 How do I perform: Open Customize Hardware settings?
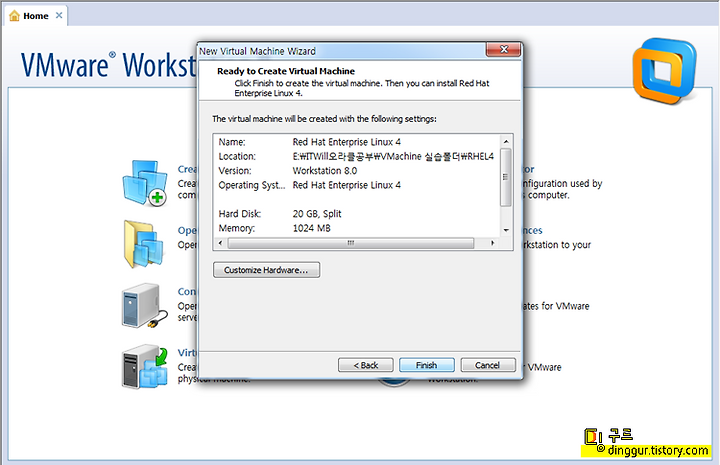point(266,270)
